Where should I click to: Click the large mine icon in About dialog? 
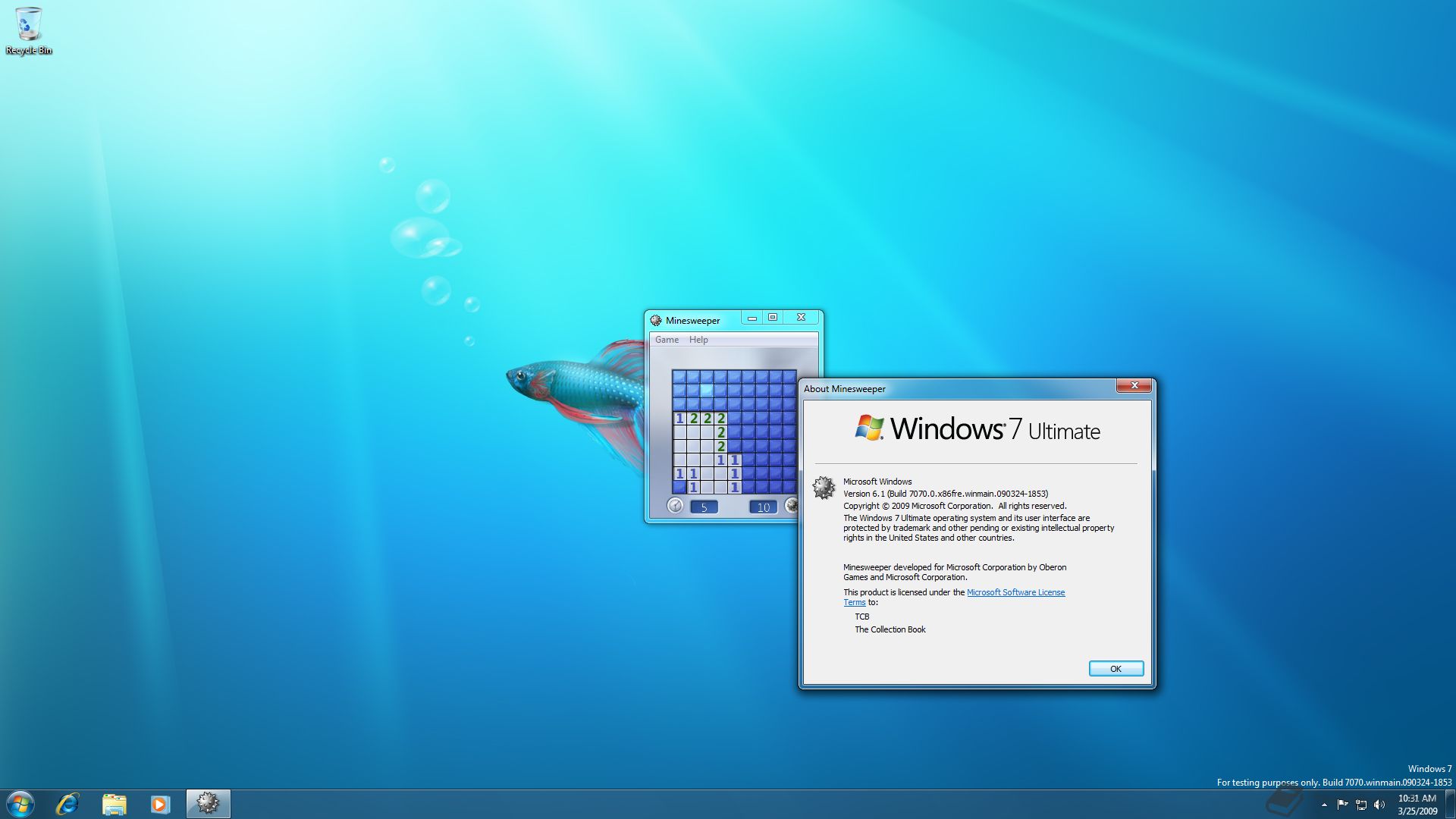point(824,488)
